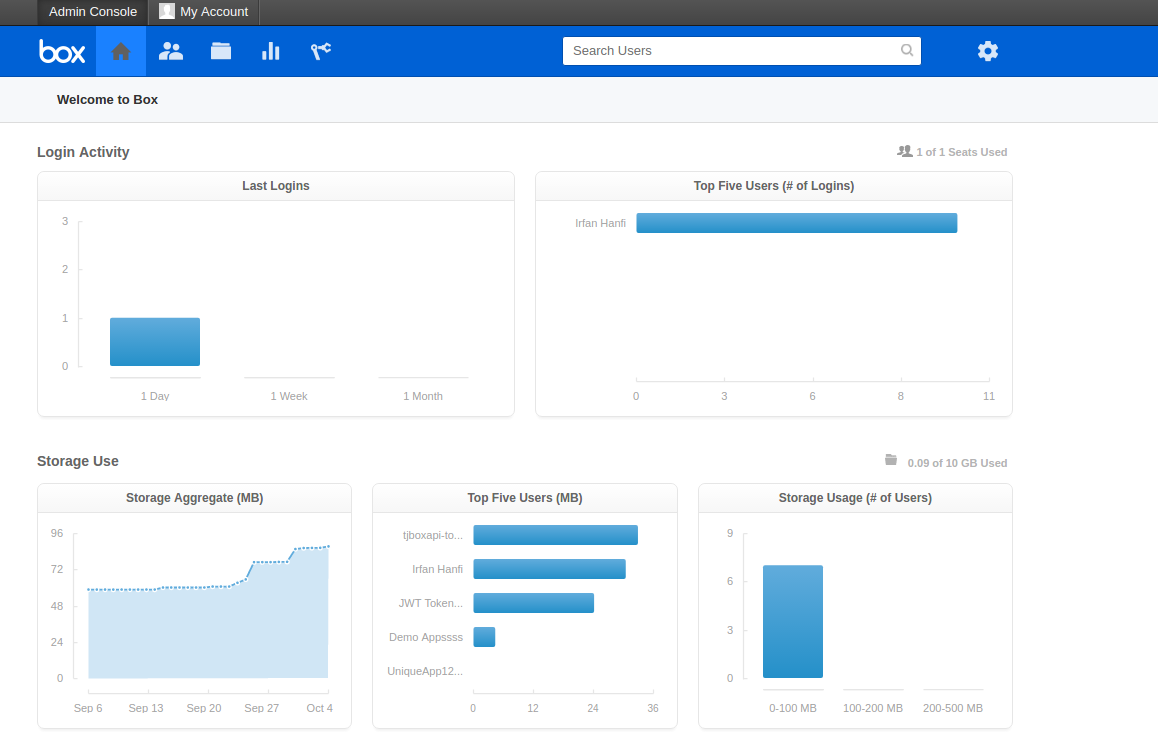Click the 1 of 1 Seats Used link
The width and height of the screenshot is (1158, 756).
click(x=952, y=152)
